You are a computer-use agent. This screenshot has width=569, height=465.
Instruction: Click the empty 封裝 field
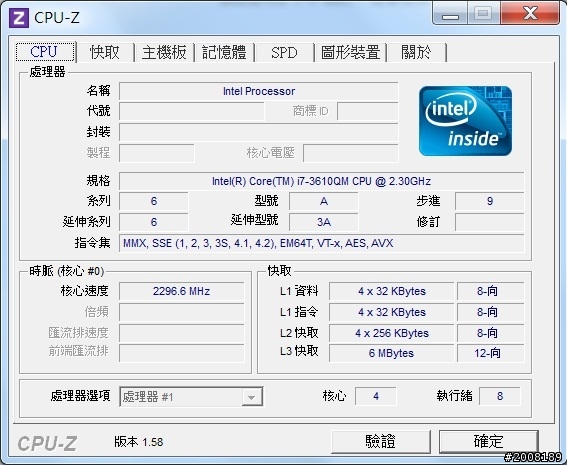pyautogui.click(x=258, y=132)
